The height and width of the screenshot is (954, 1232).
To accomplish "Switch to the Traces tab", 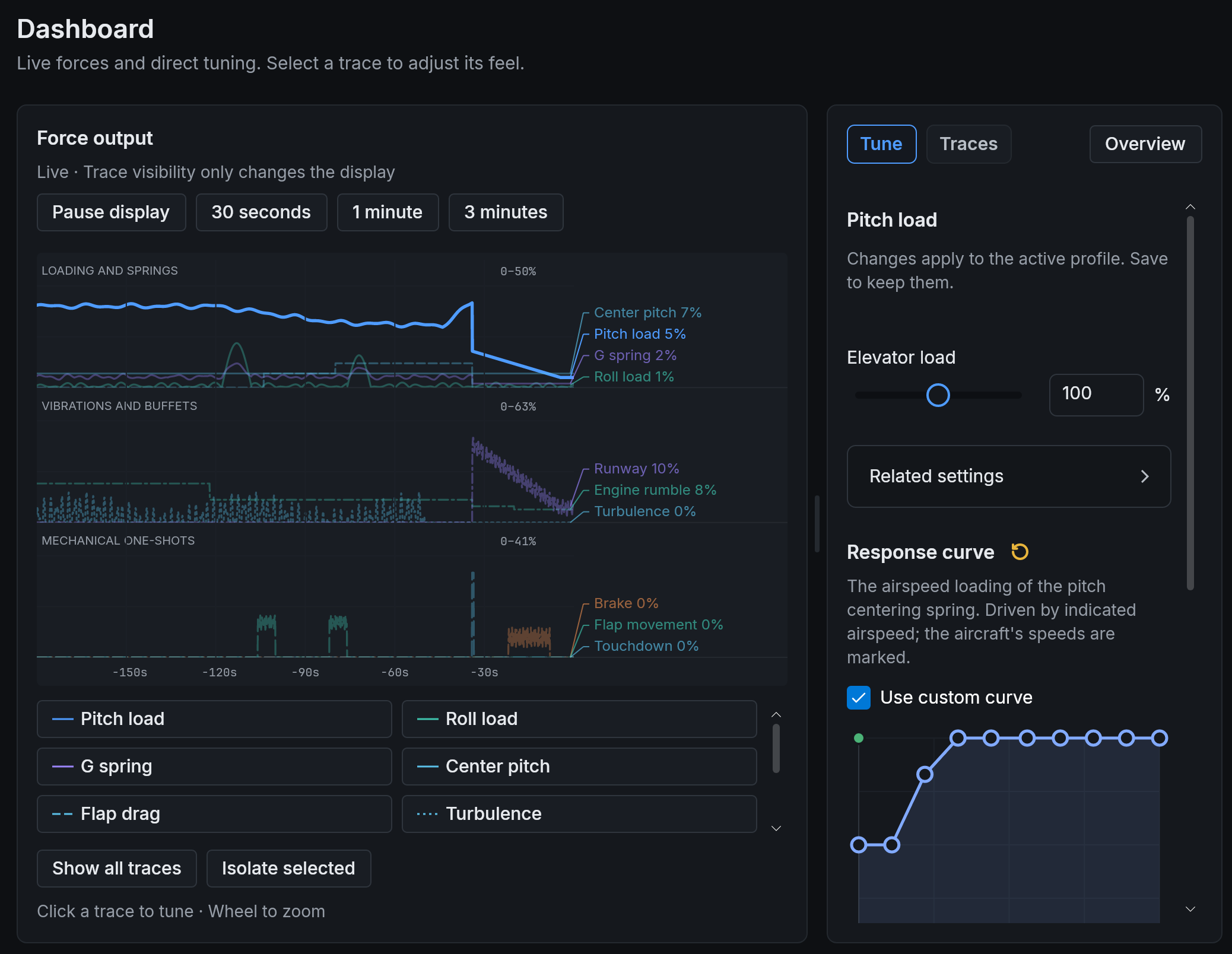I will pyautogui.click(x=969, y=144).
